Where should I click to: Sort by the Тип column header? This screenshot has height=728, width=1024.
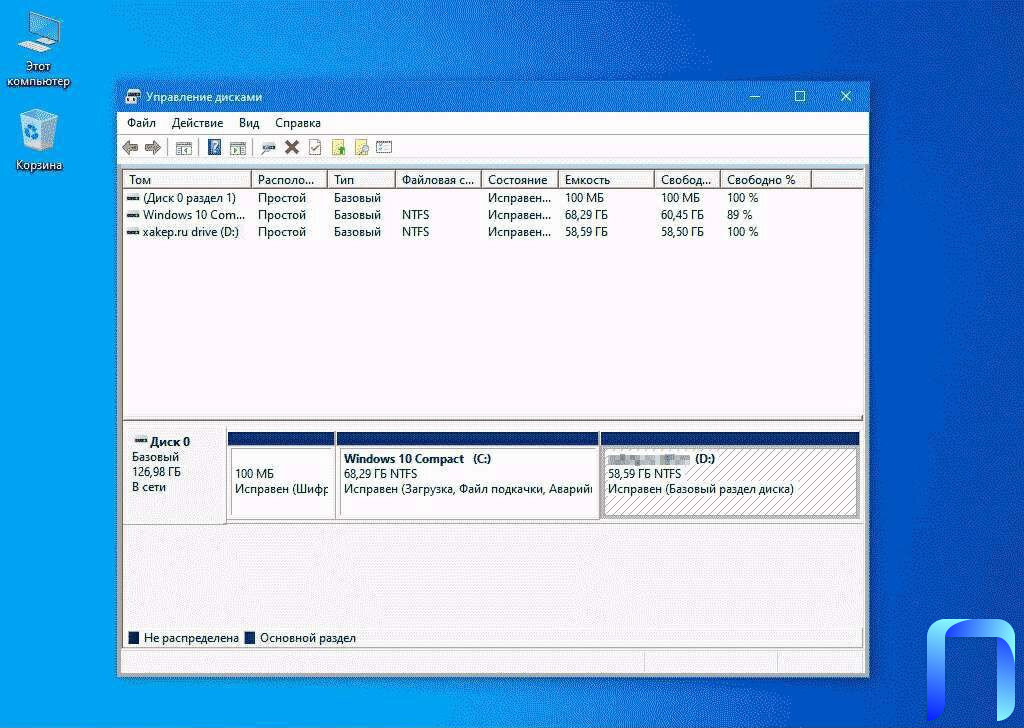pyautogui.click(x=361, y=180)
